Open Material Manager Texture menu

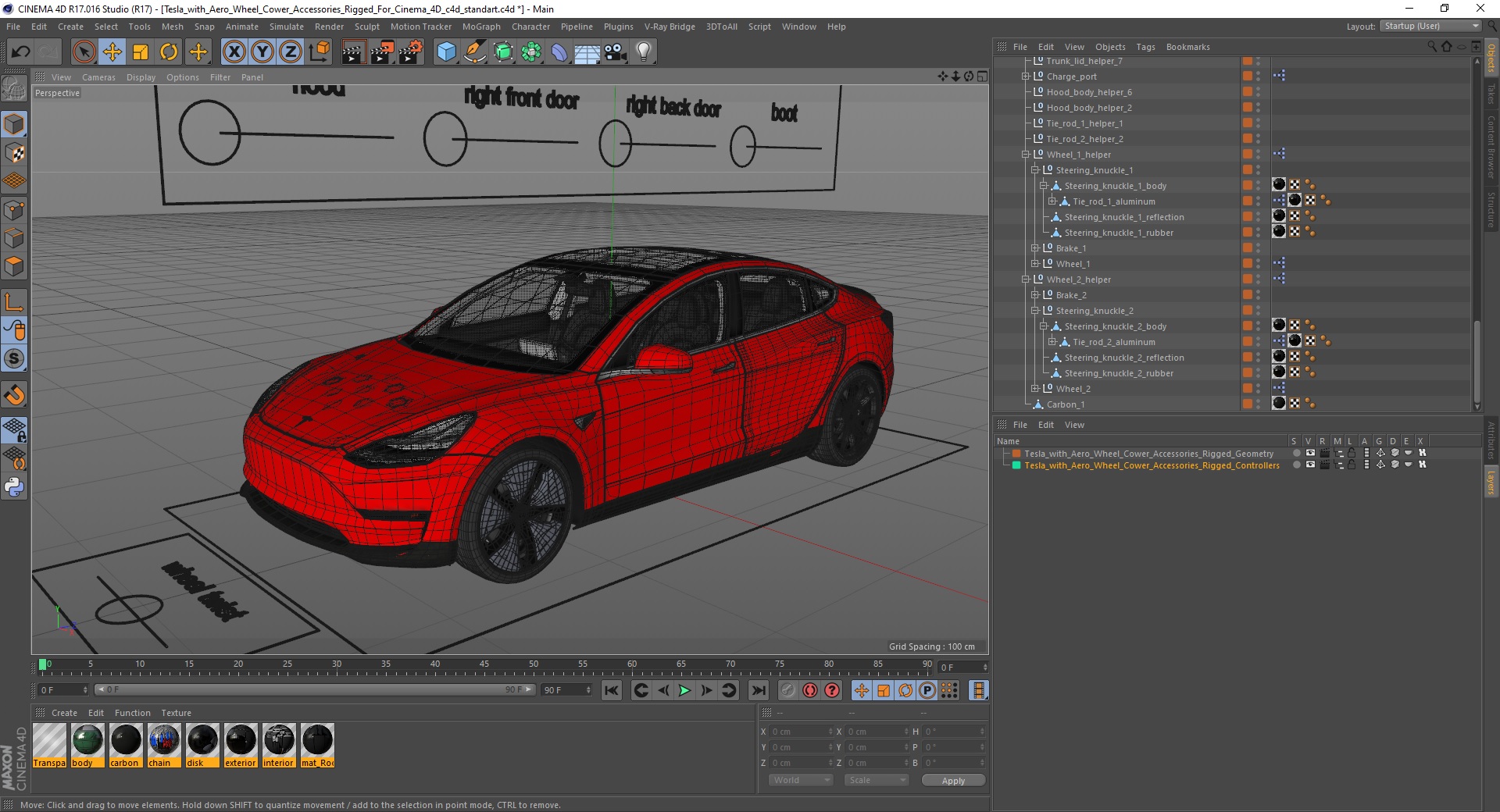pos(176,713)
